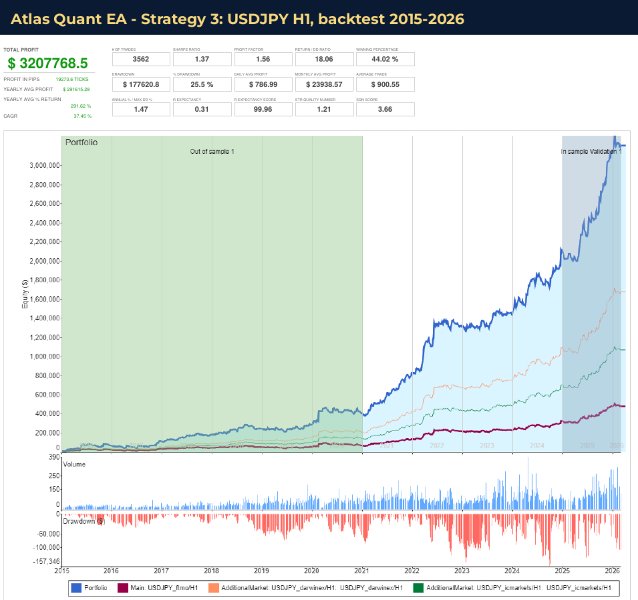This screenshot has height=600, width=638.
Task: Click the 2,000,000 equity axis tick
Action: click(x=45, y=261)
